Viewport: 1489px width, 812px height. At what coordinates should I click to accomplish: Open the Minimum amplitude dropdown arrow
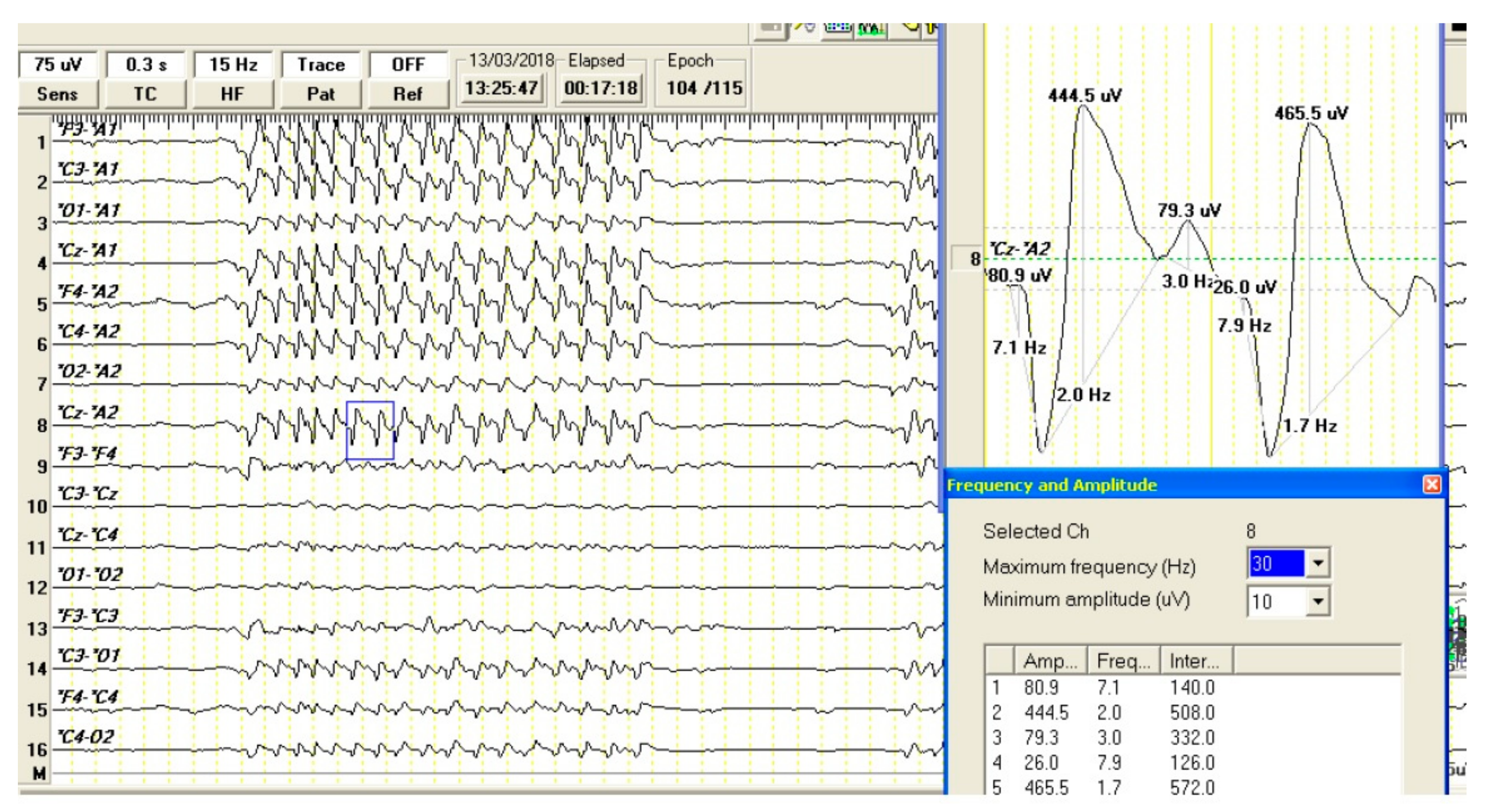[1318, 601]
